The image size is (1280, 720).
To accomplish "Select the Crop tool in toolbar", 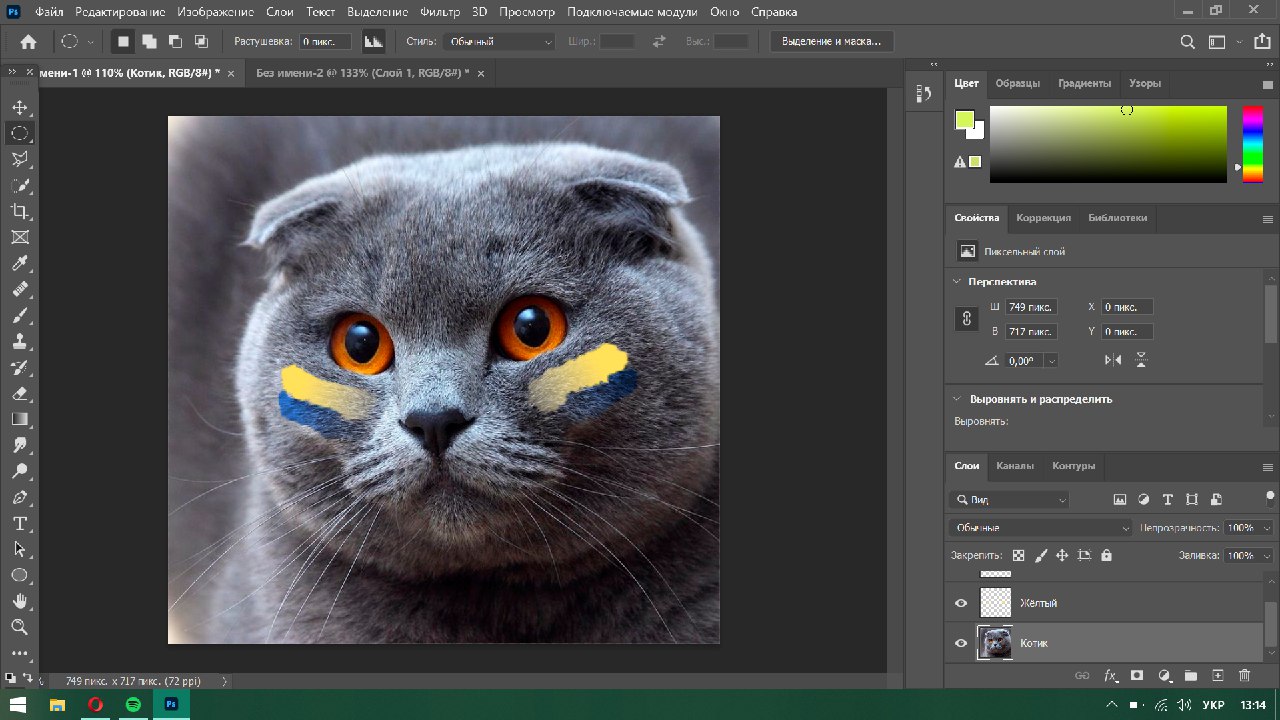I will pos(20,211).
